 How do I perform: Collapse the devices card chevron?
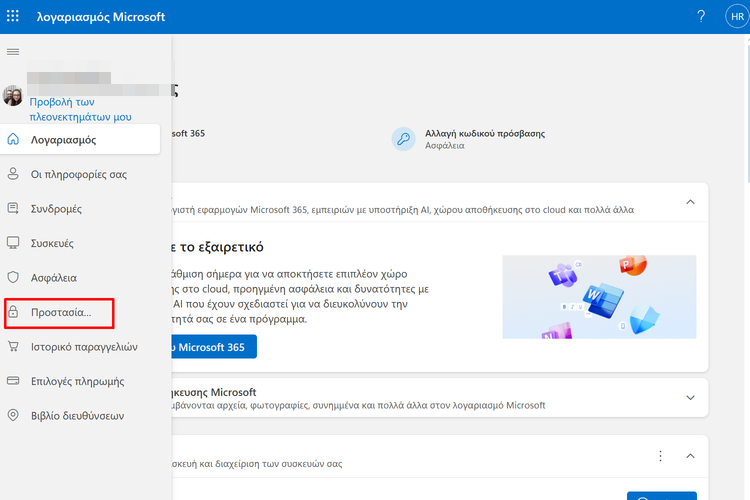pyautogui.click(x=690, y=456)
